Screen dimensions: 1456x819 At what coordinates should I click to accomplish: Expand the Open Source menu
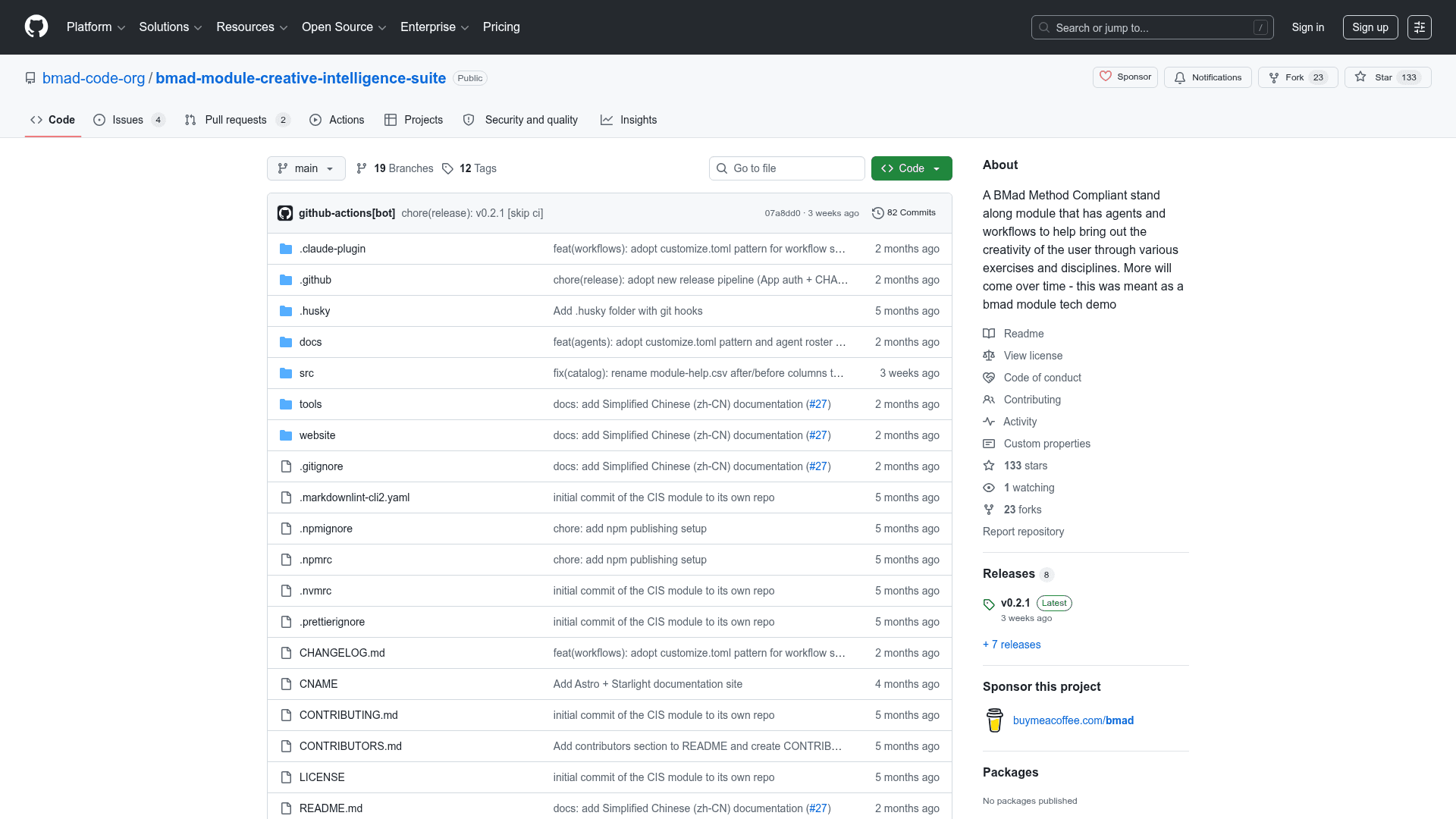(344, 27)
